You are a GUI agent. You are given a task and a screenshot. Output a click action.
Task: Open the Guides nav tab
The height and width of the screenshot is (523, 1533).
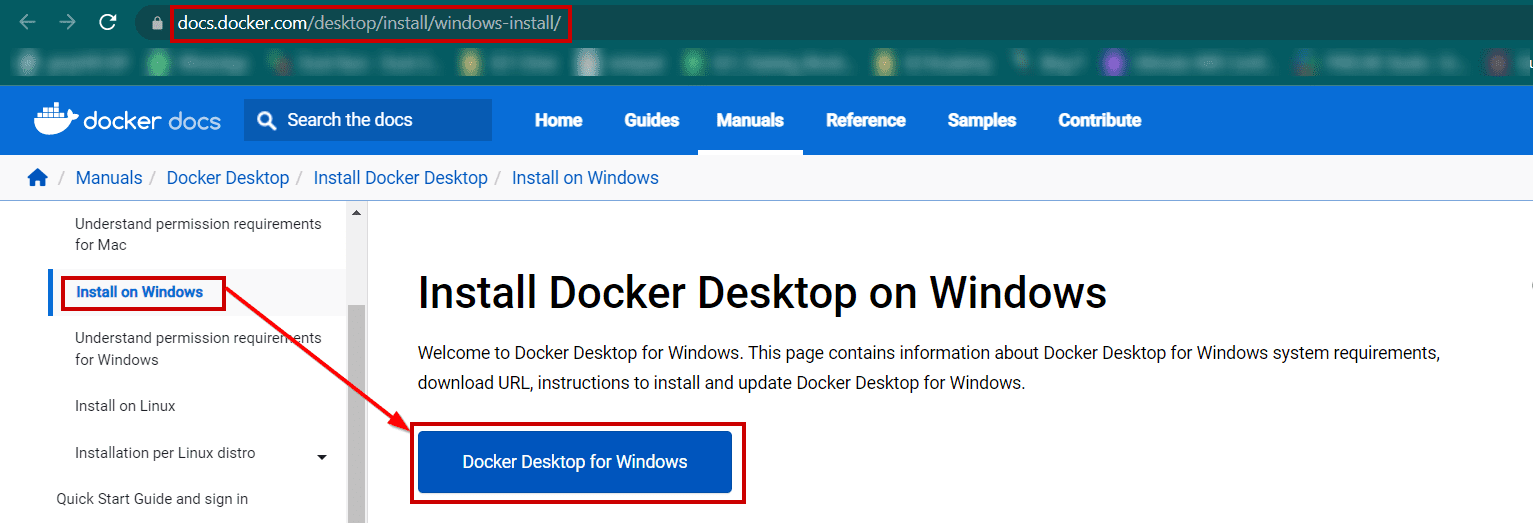pyautogui.click(x=652, y=120)
